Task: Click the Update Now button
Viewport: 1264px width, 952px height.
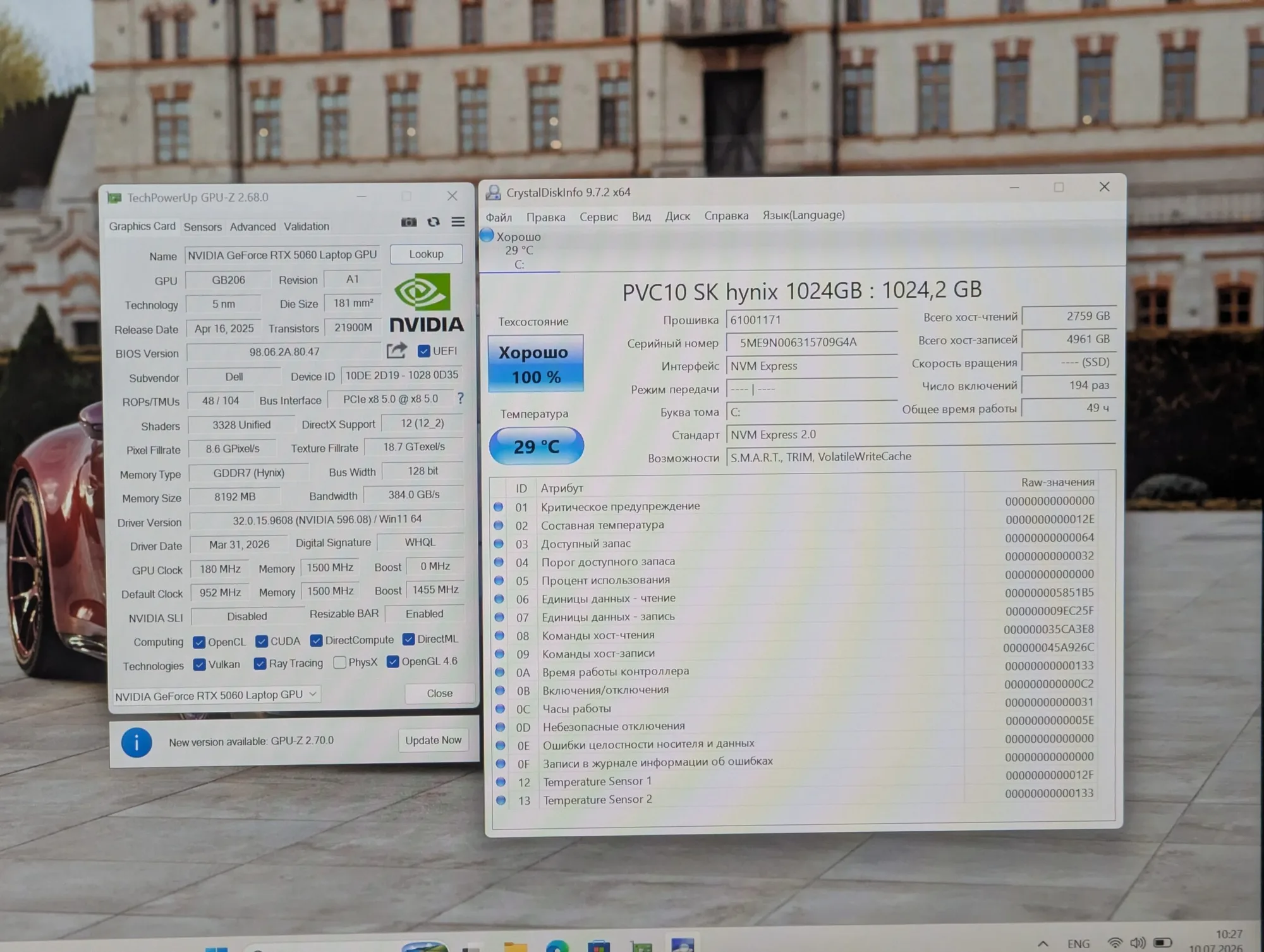Action: (x=434, y=740)
